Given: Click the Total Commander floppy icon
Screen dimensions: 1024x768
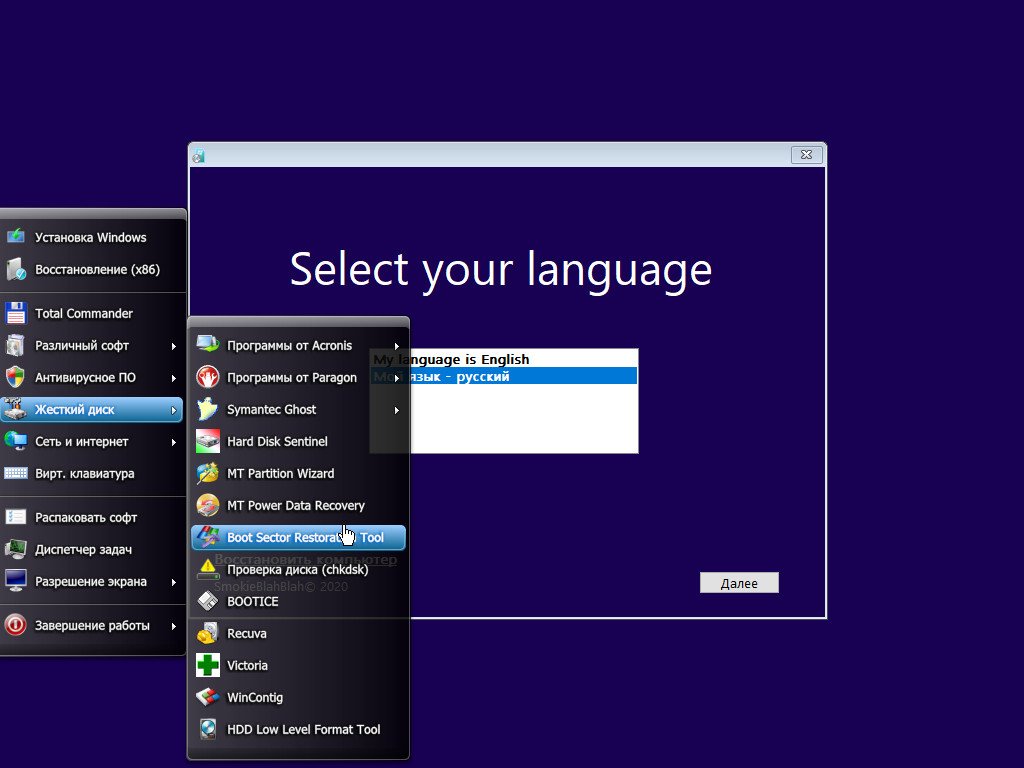Looking at the screenshot, I should [x=16, y=313].
